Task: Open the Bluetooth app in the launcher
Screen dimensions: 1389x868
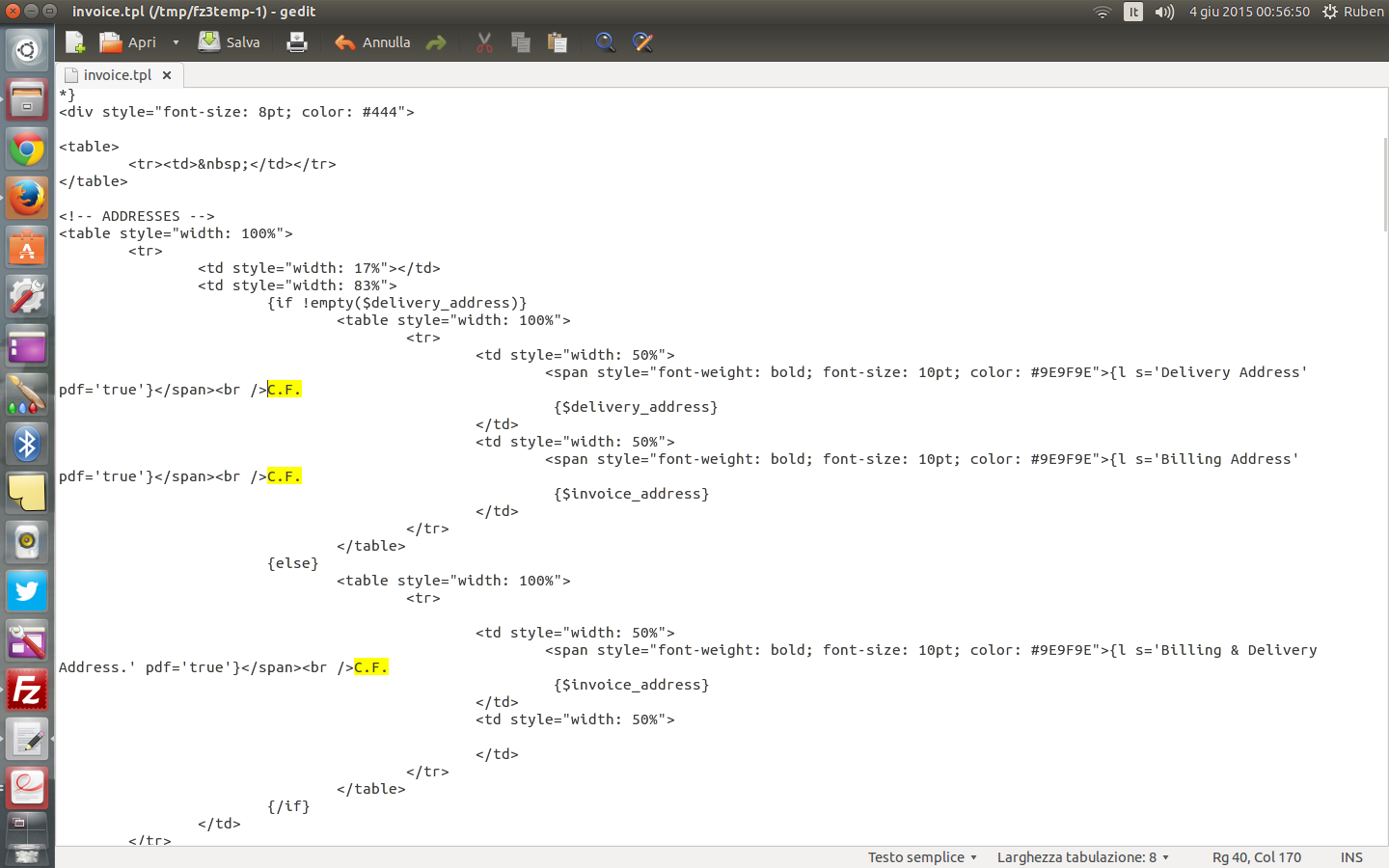Action: click(x=27, y=445)
